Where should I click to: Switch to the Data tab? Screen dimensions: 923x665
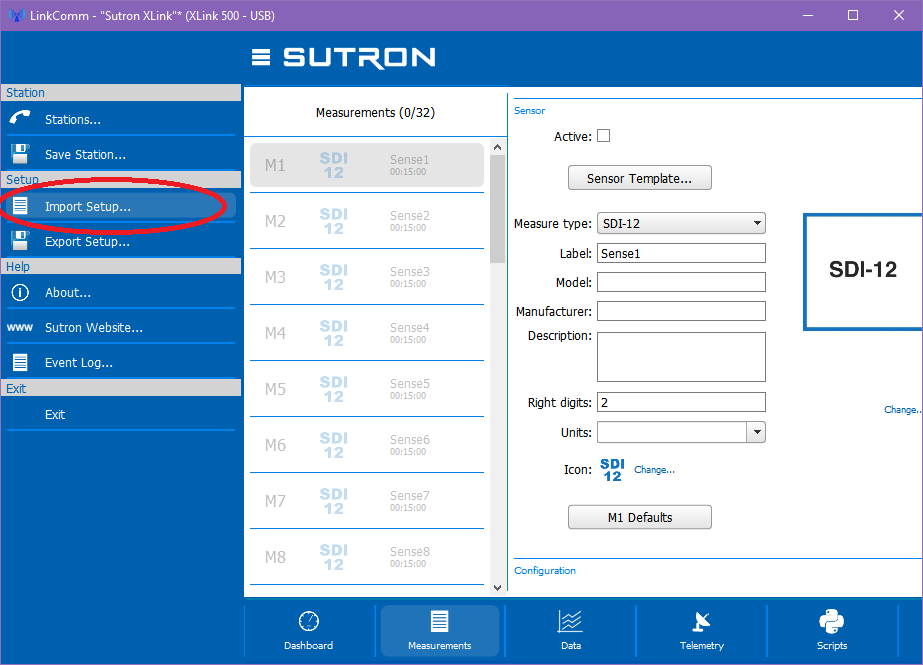(570, 631)
